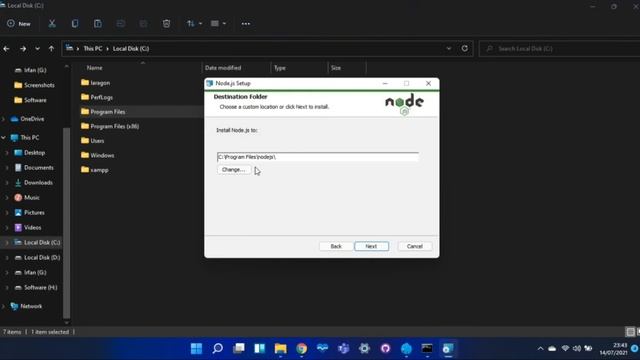The image size is (640, 360).
Task: Open File Explorer from the taskbar
Action: [280, 349]
